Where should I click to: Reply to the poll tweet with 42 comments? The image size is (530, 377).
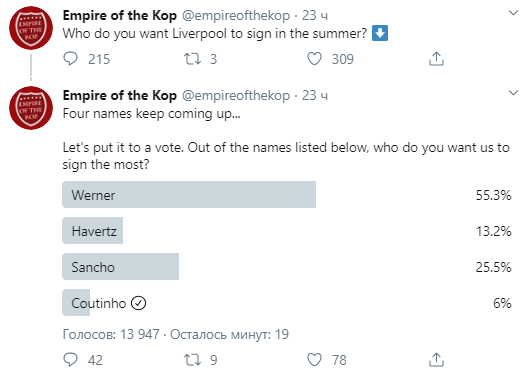pyautogui.click(x=71, y=360)
